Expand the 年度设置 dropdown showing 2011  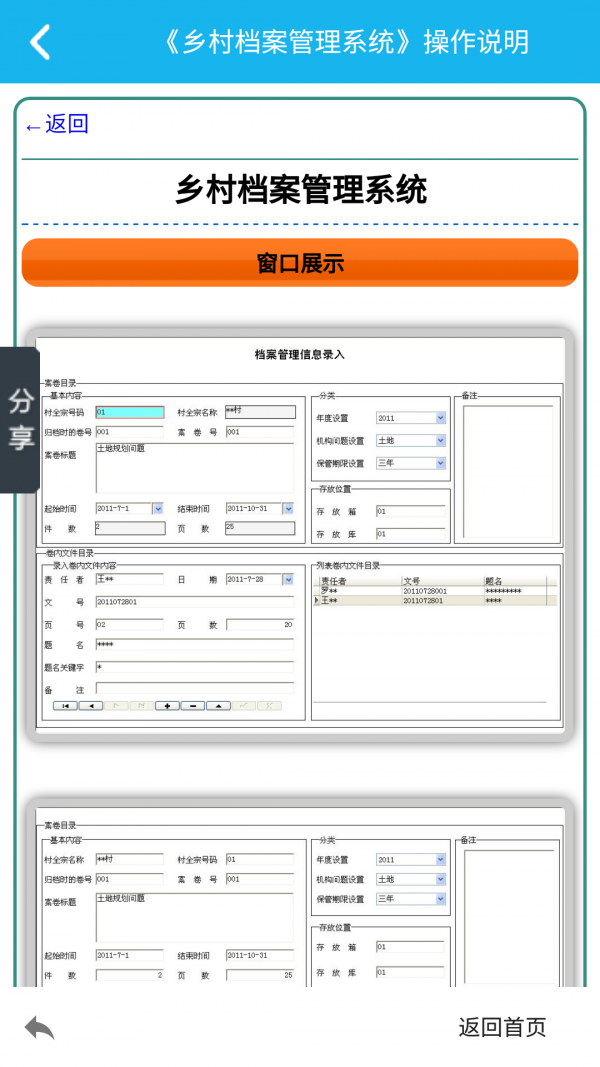click(x=440, y=418)
